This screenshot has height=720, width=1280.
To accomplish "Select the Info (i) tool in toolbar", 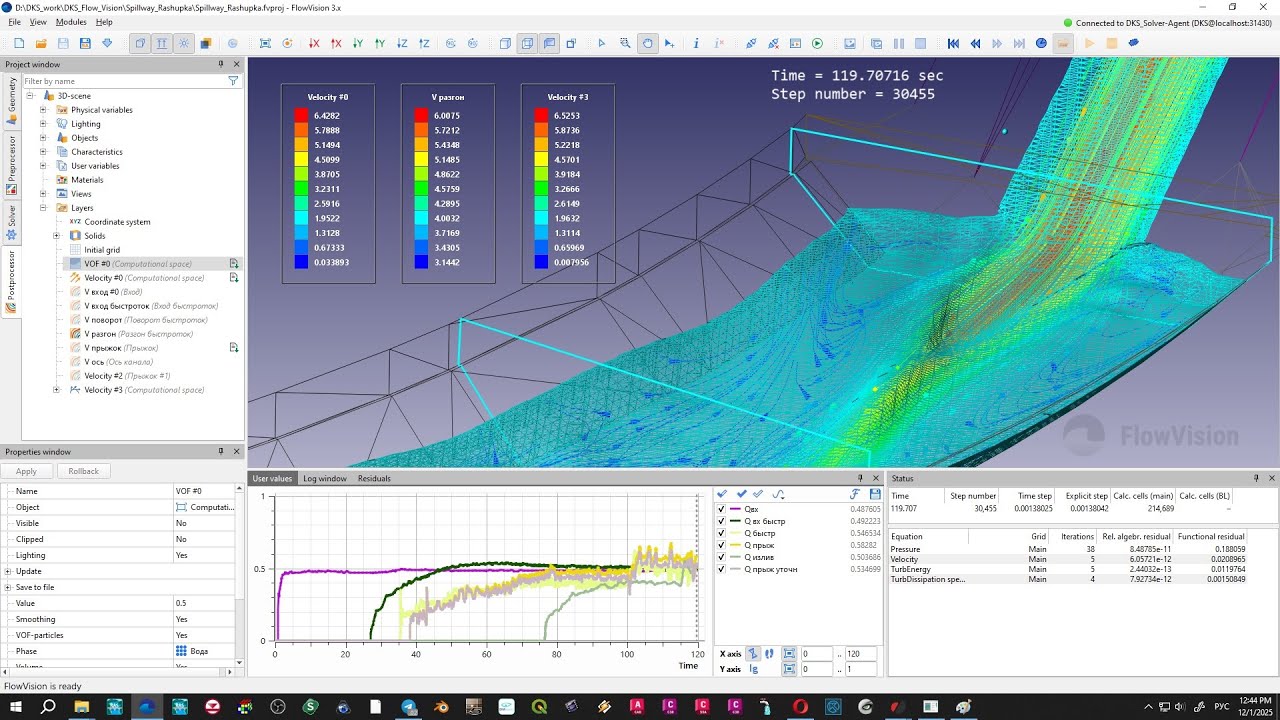I will pos(695,43).
